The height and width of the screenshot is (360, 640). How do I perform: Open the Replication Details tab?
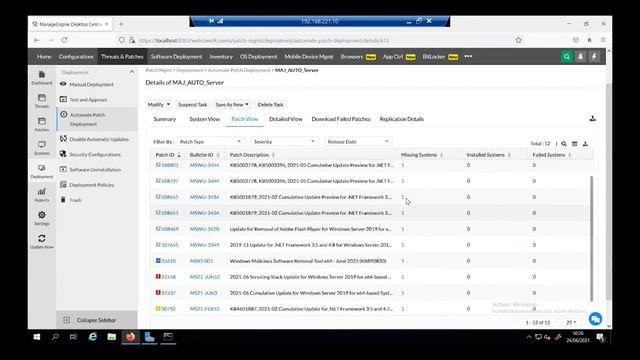point(402,119)
